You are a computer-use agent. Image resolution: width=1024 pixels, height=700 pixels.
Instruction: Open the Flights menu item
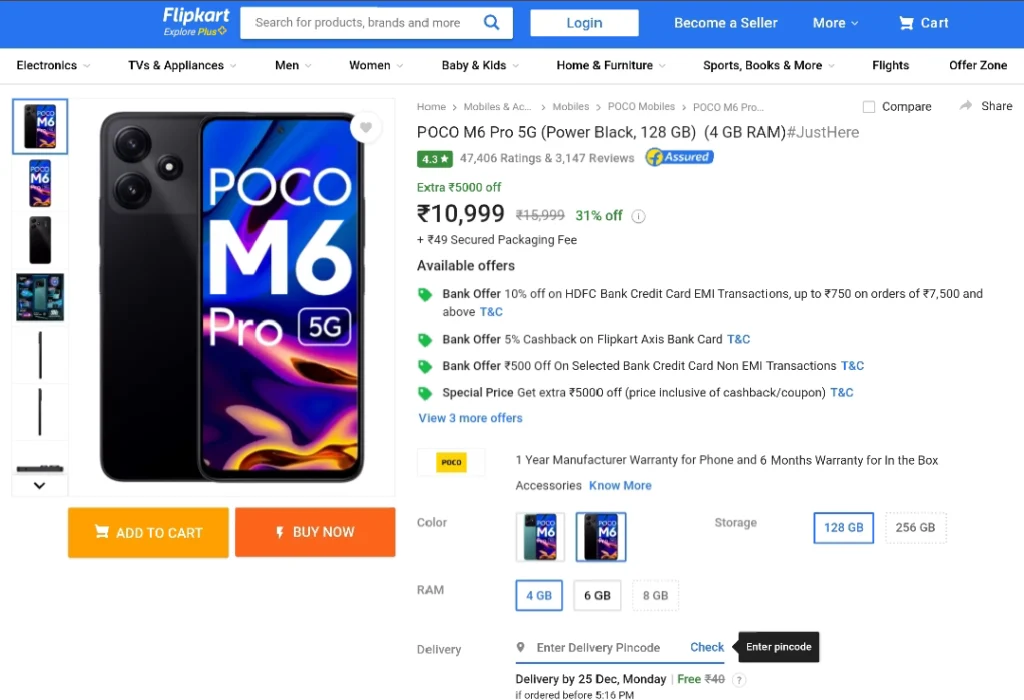[890, 65]
